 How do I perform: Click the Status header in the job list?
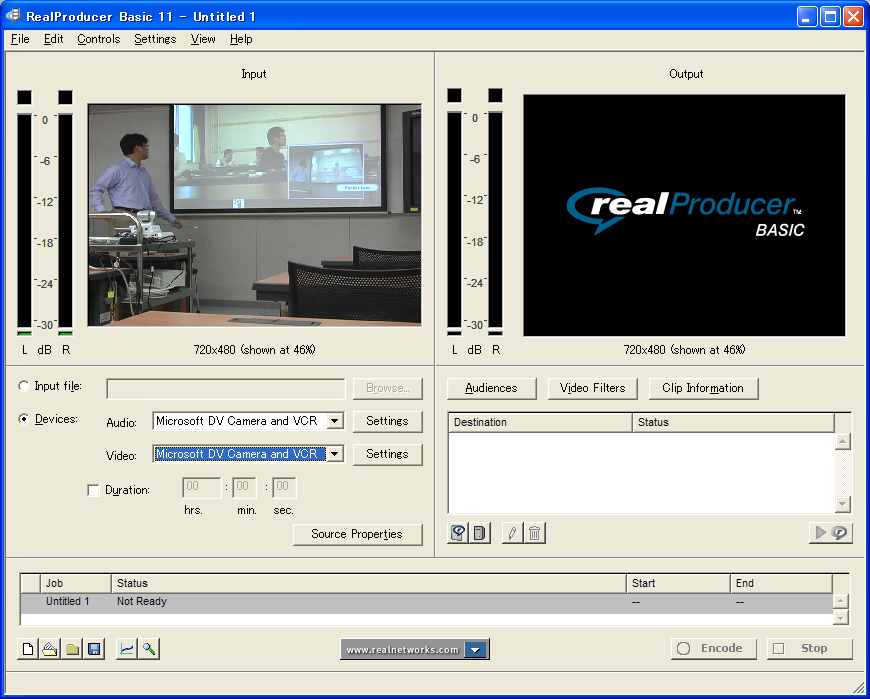368,584
